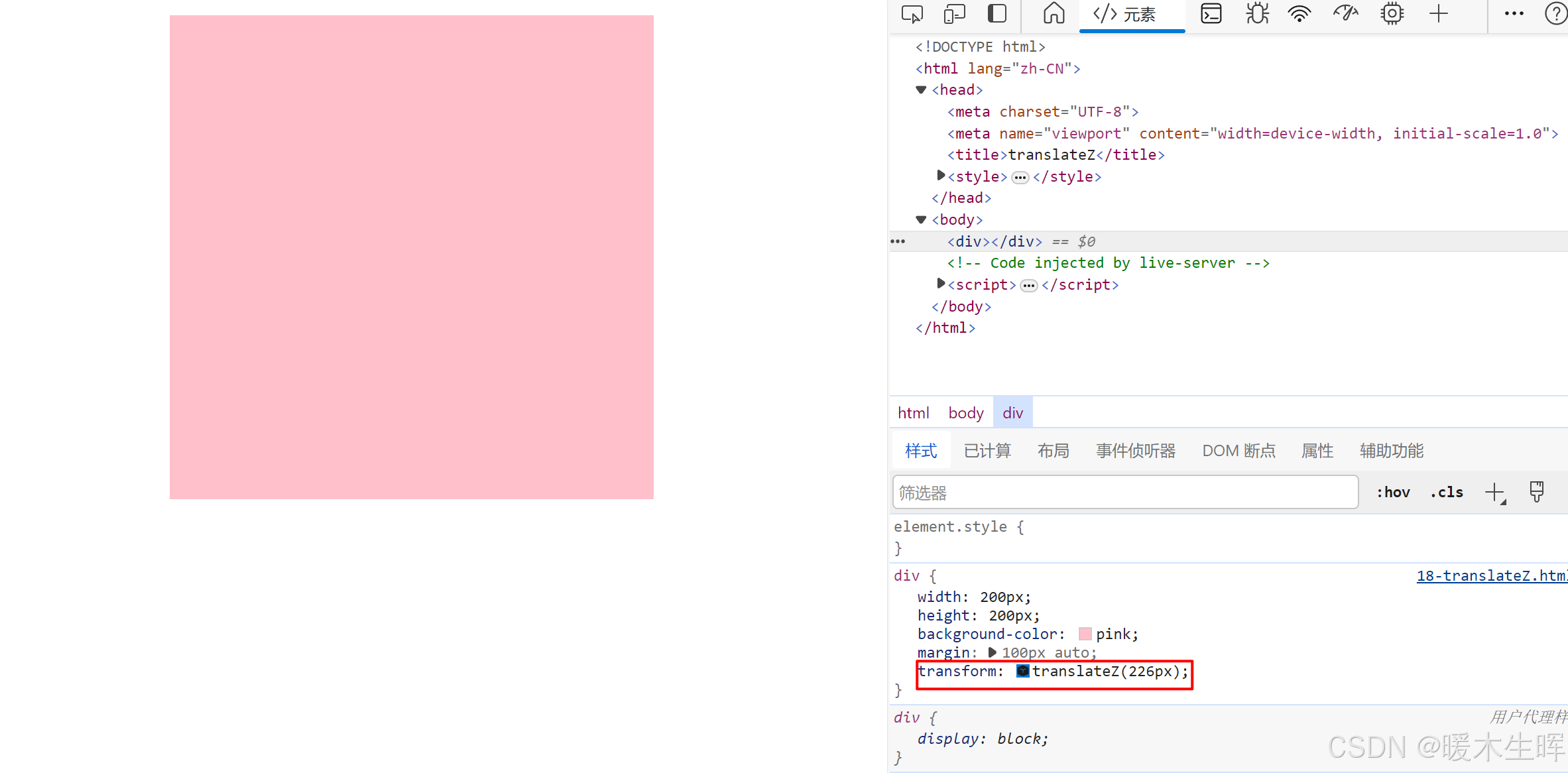Open the customize DevTools ellipsis menu

pos(1514,14)
